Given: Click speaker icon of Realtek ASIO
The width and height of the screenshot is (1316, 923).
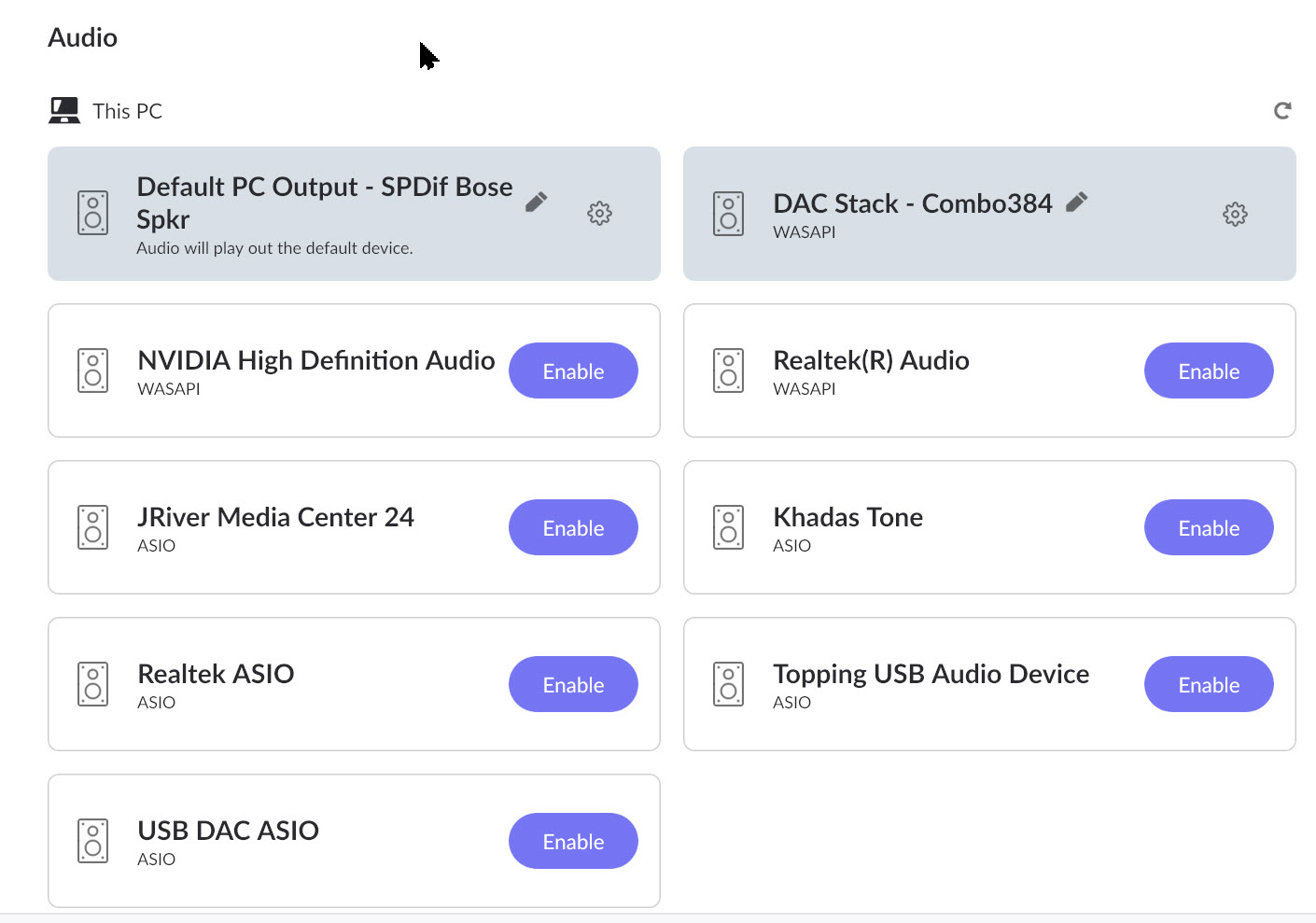Looking at the screenshot, I should (92, 684).
